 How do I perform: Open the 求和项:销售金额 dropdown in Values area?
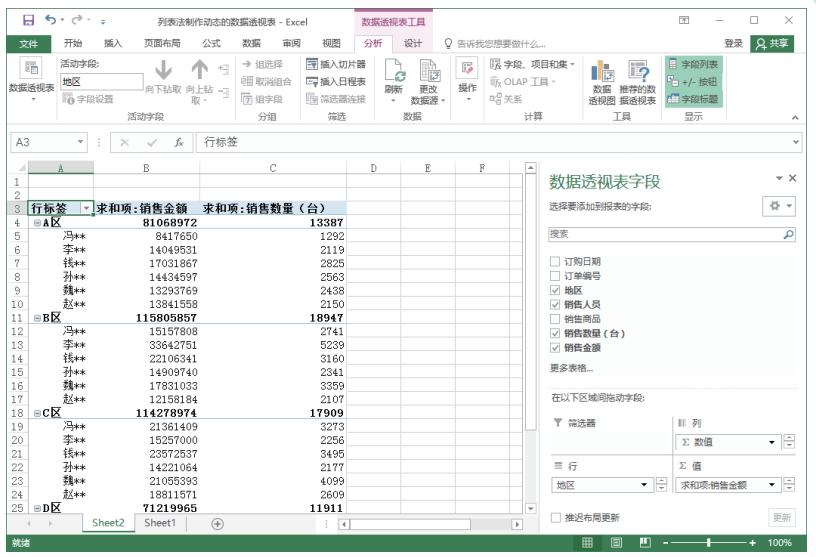point(772,485)
